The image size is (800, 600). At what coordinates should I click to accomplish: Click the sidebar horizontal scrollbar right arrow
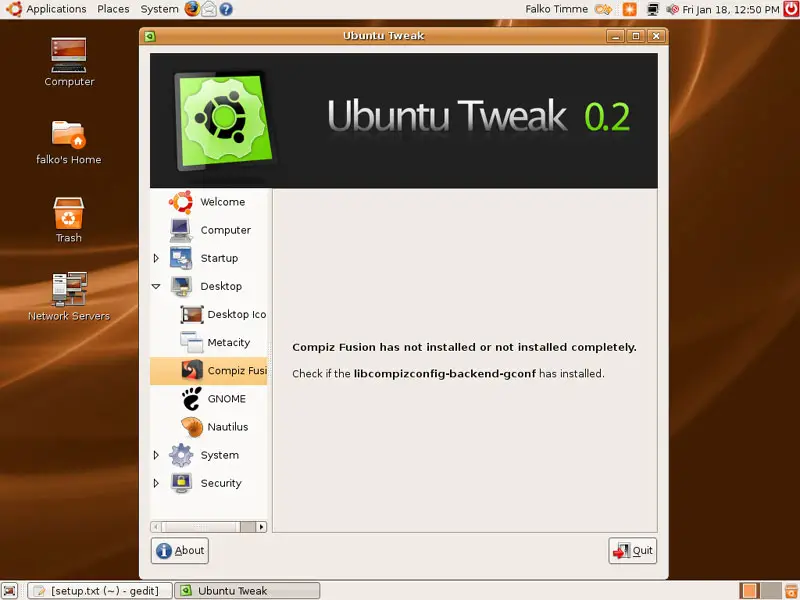[261, 527]
